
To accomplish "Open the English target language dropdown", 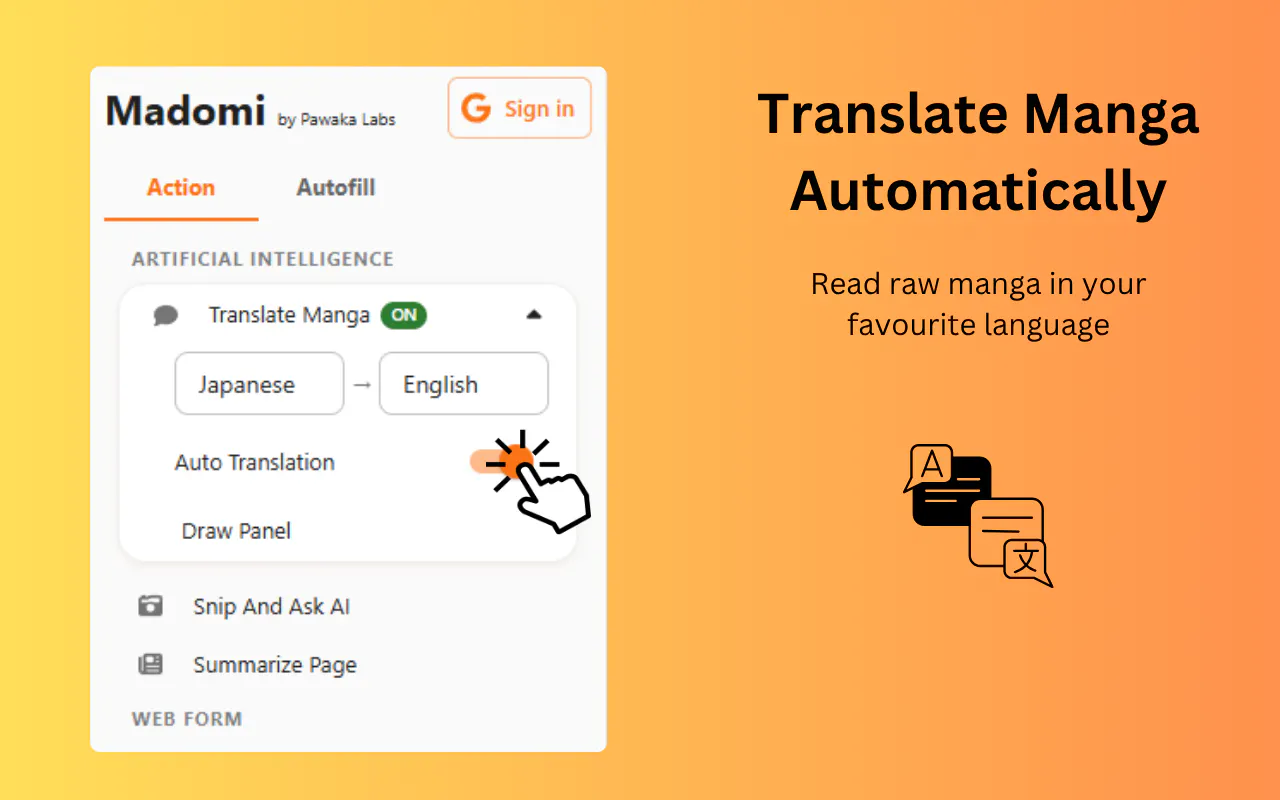I will point(464,383).
